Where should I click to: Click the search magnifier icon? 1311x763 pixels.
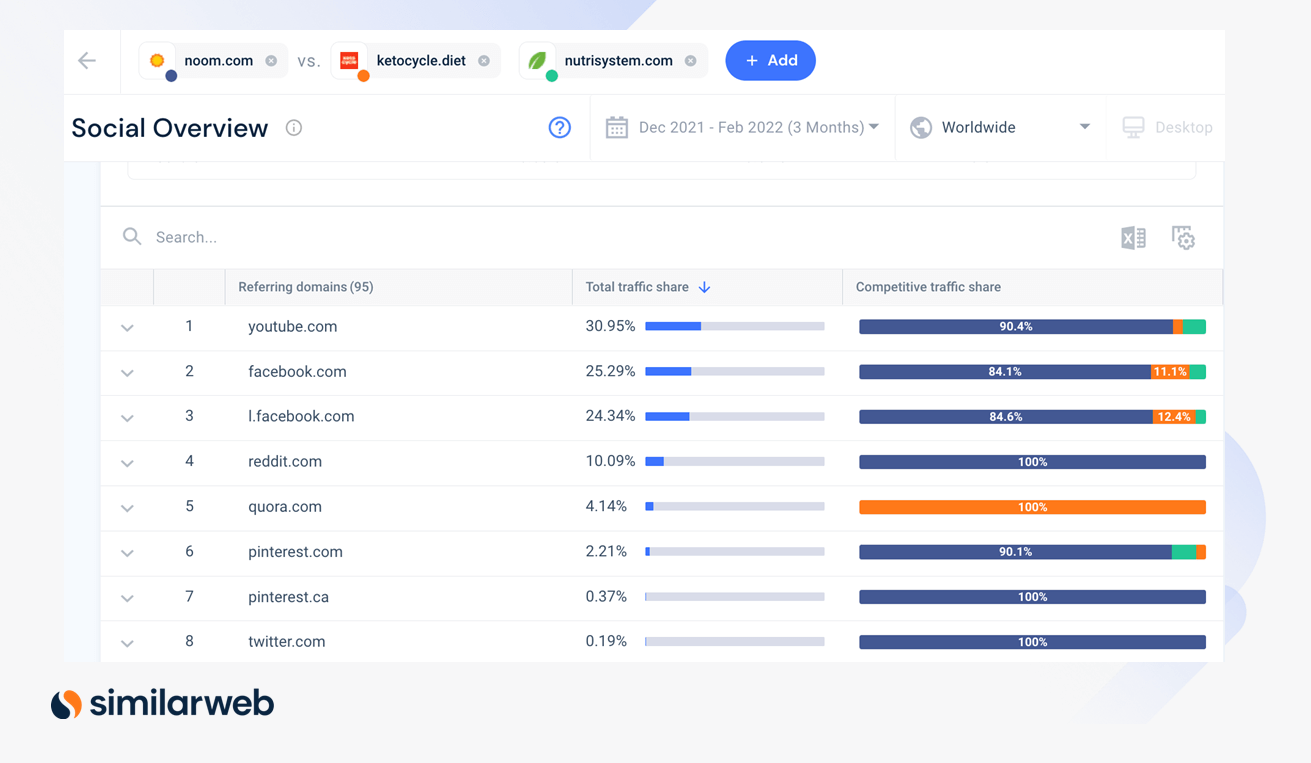[132, 236]
